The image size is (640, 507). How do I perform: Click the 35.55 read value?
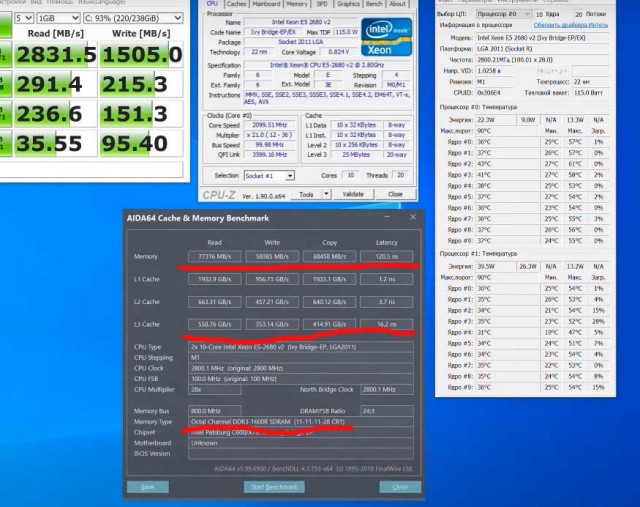(x=56, y=143)
